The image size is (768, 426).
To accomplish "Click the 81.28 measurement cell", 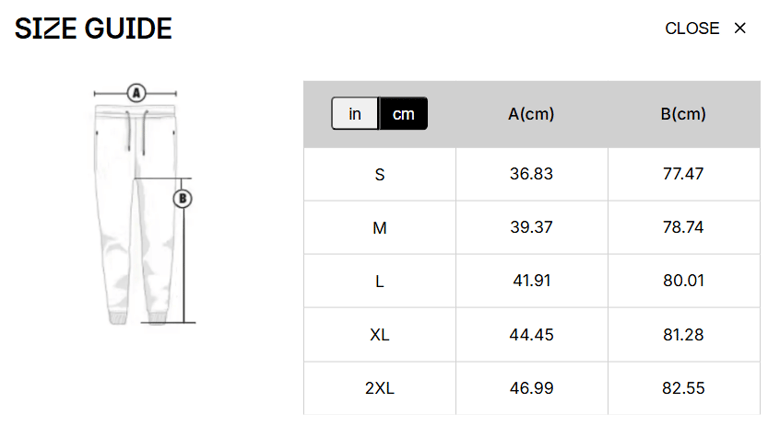I will click(683, 334).
